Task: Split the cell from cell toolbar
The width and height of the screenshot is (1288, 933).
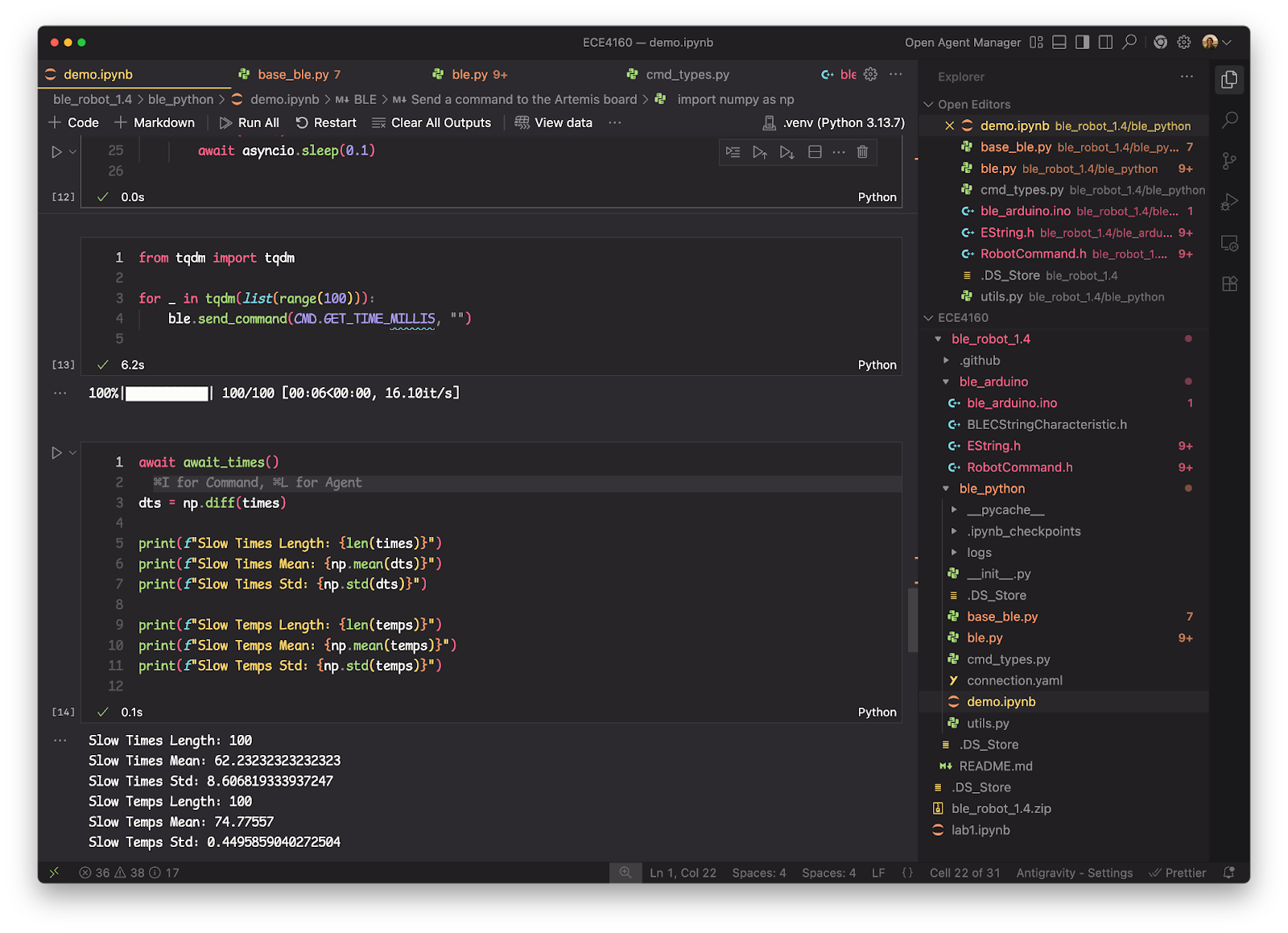Action: [x=815, y=152]
